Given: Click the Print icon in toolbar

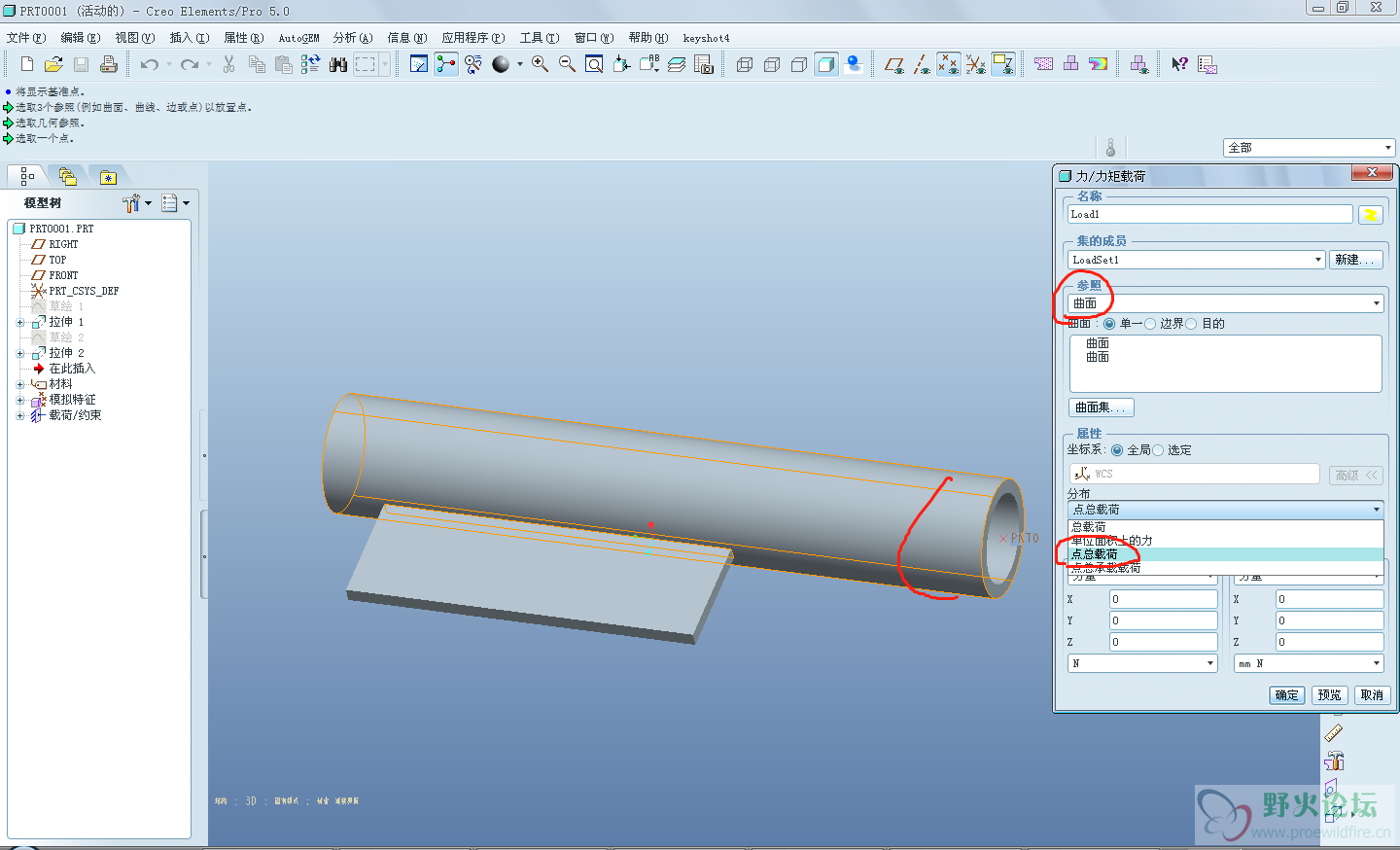Looking at the screenshot, I should pos(109,64).
